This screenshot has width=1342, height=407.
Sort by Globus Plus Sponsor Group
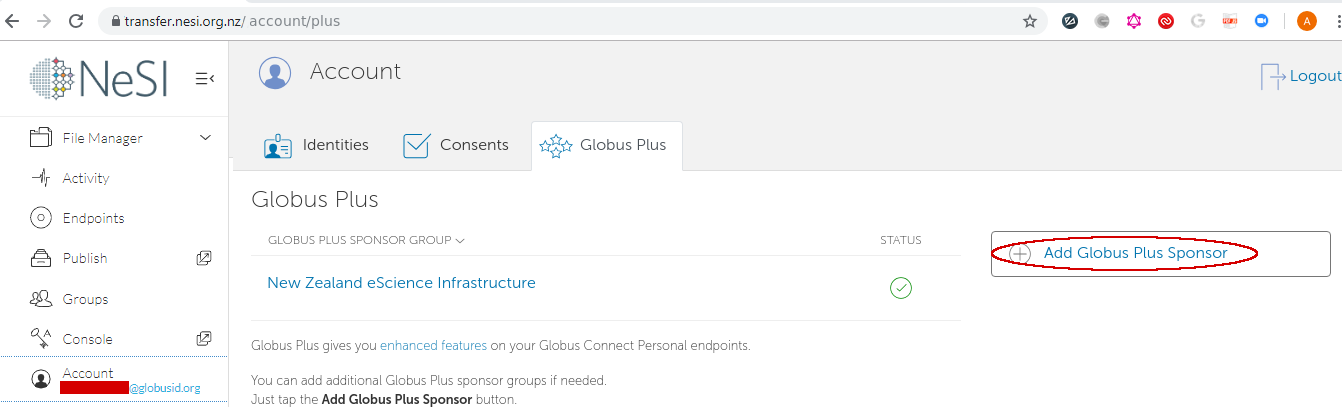[x=366, y=240]
